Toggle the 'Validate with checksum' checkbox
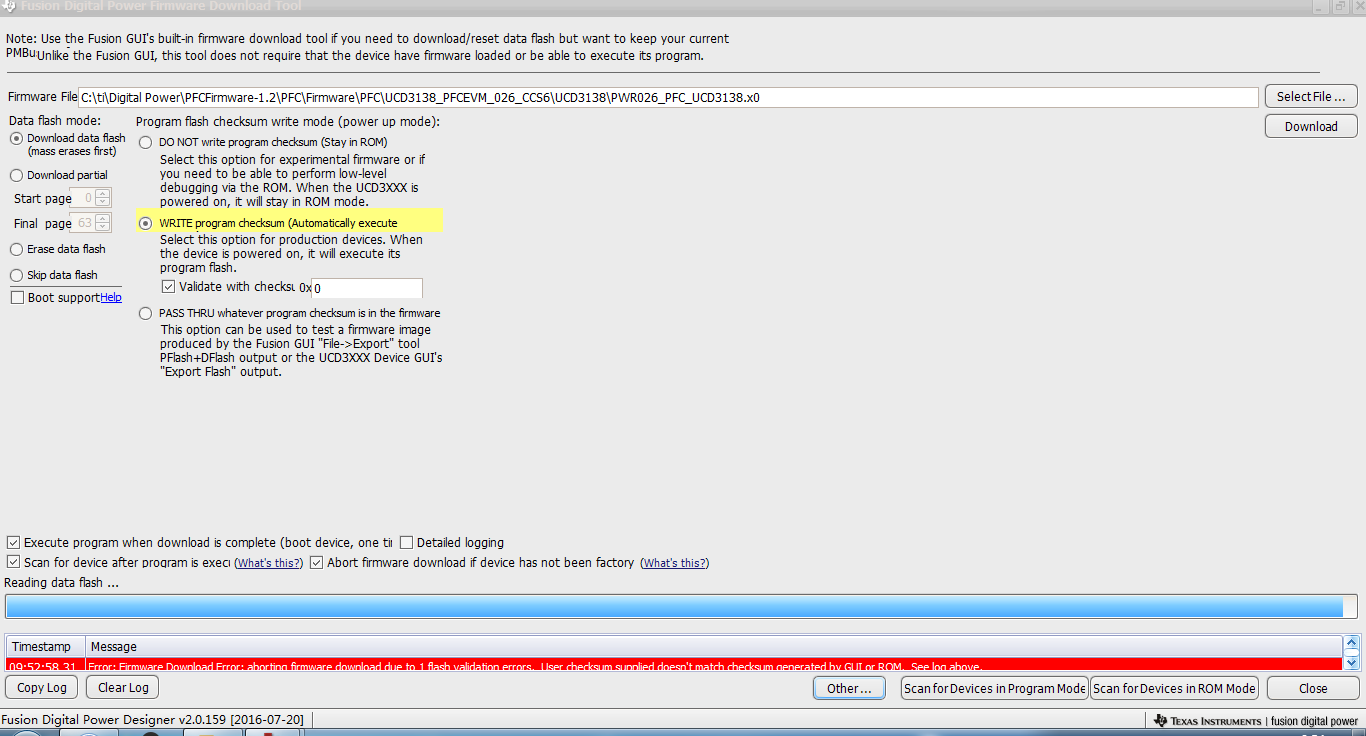Image resolution: width=1366 pixels, height=736 pixels. tap(168, 287)
